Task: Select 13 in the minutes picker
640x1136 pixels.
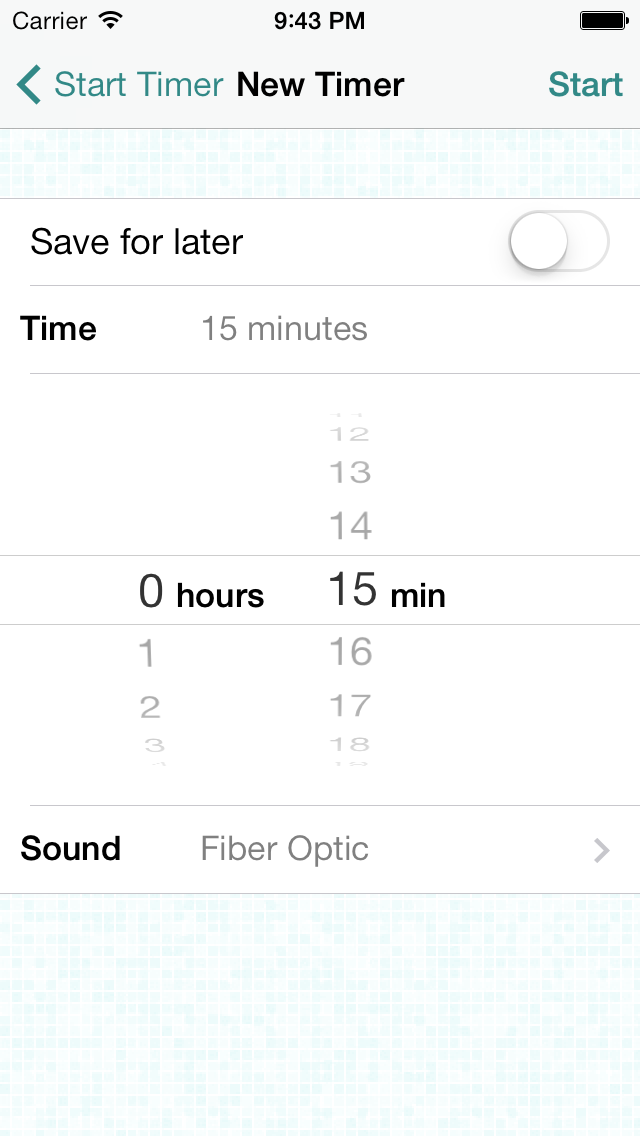Action: tap(350, 472)
